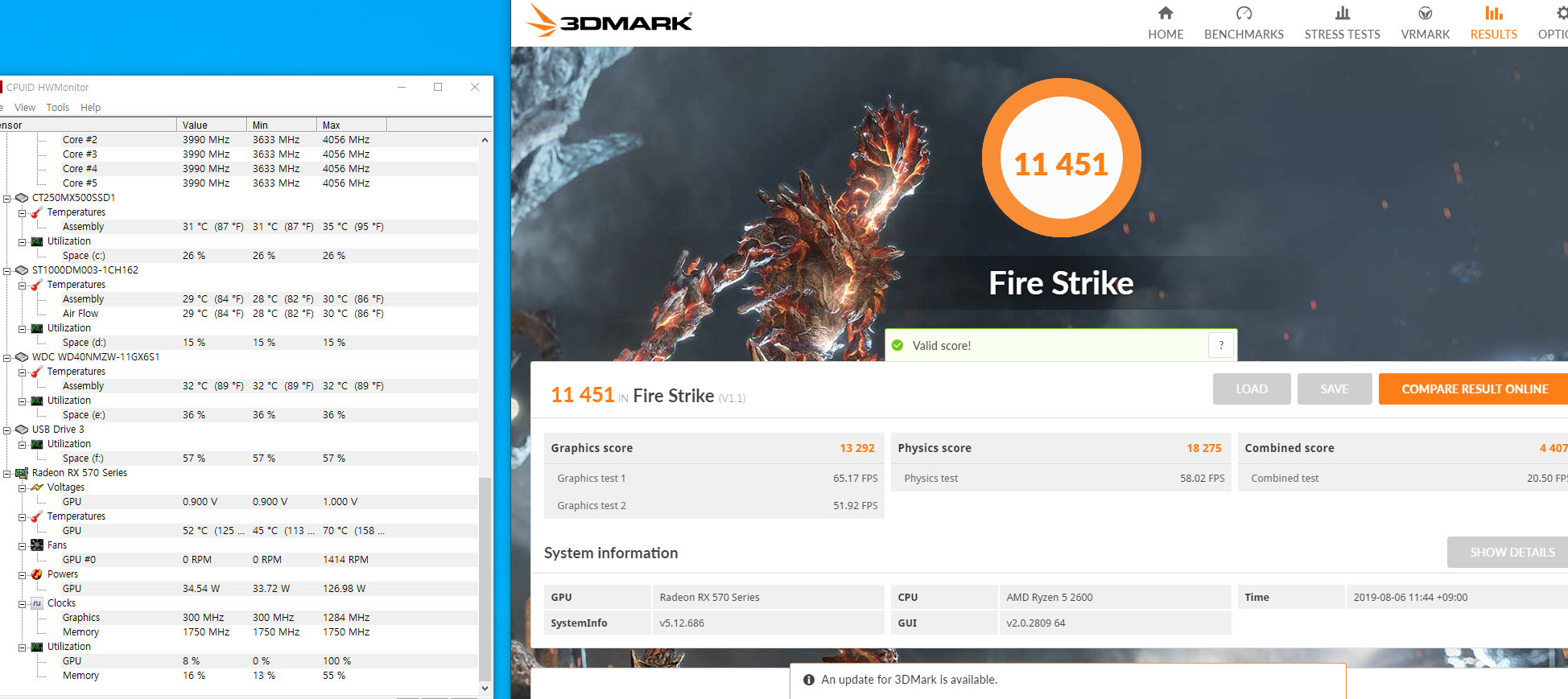Click the 3DMark logo
Image resolution: width=1568 pixels, height=699 pixels.
click(609, 22)
